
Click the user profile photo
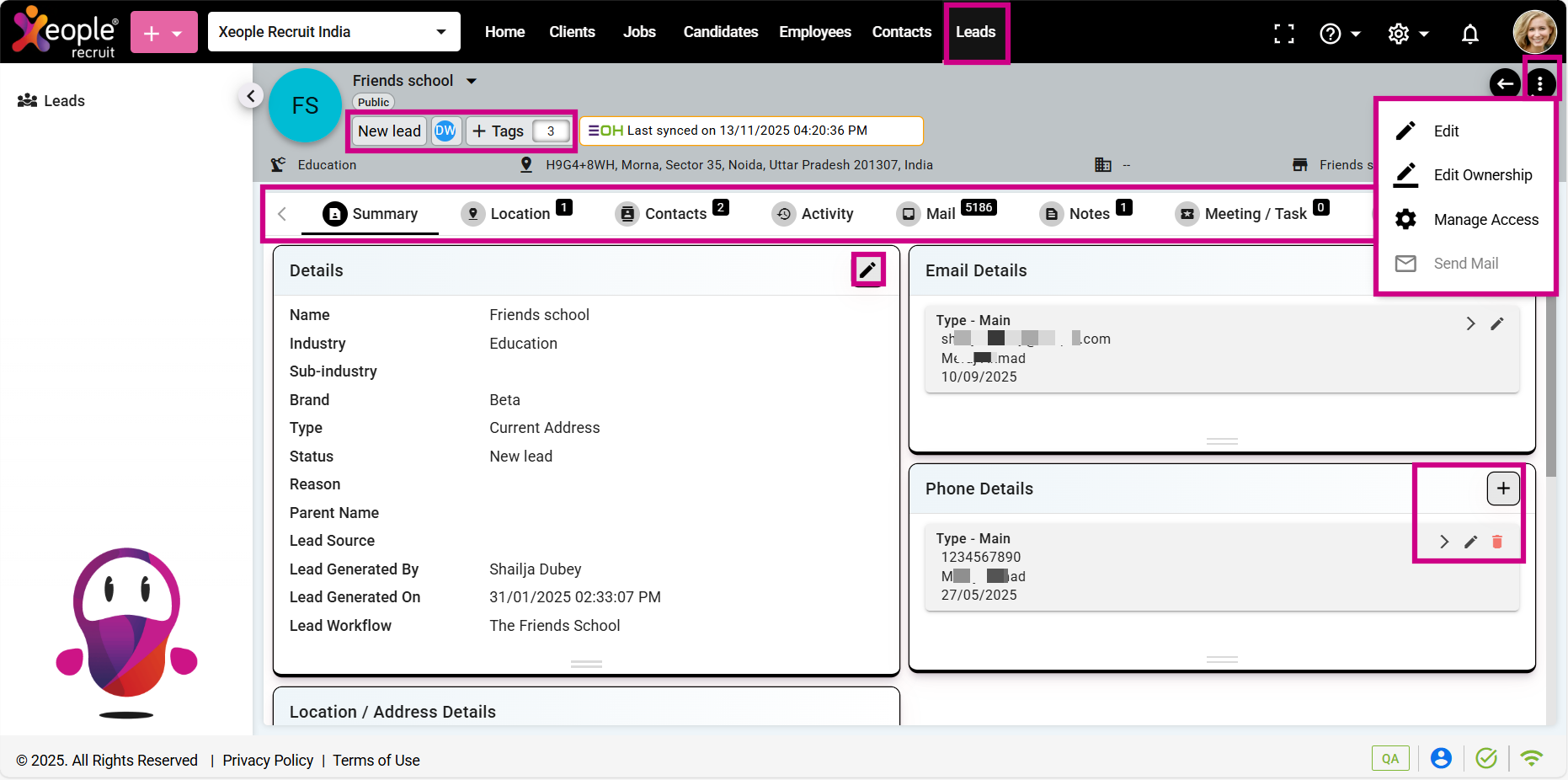click(x=1534, y=32)
